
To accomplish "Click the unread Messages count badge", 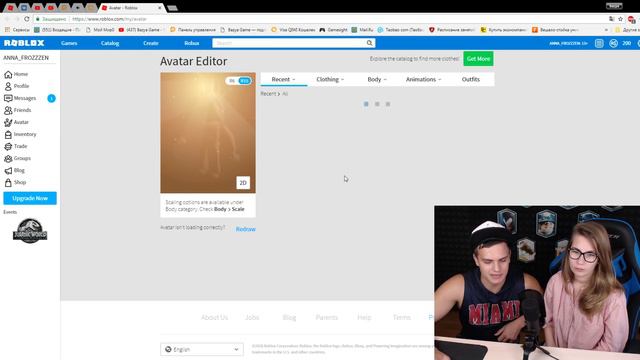I will click(x=51, y=98).
